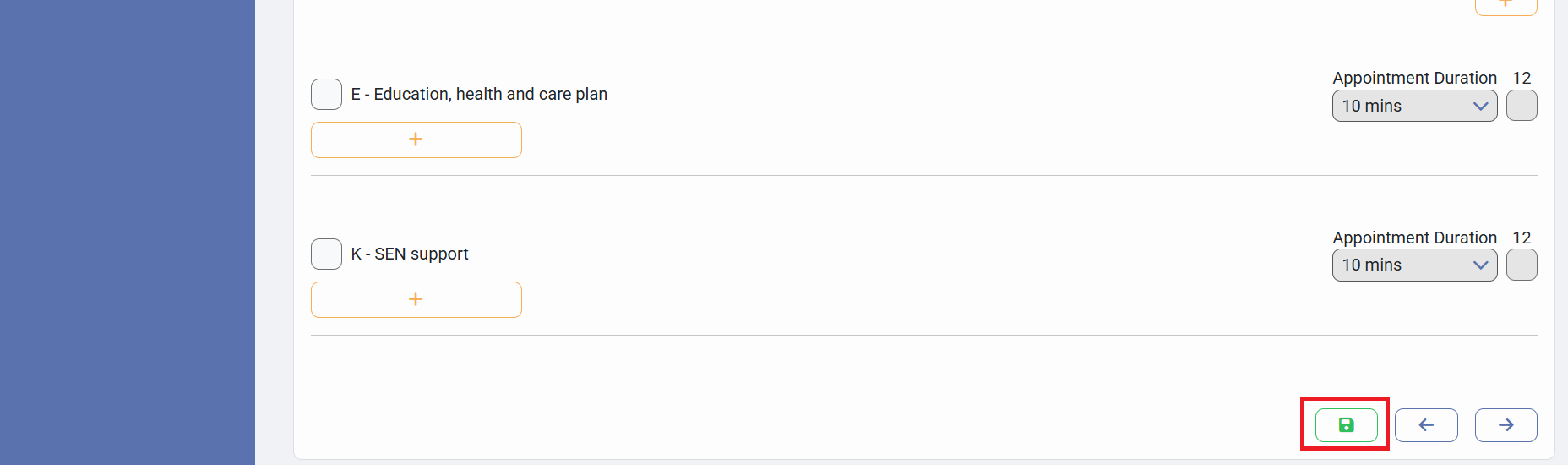Image resolution: width=1568 pixels, height=465 pixels.
Task: Click the green save icon button
Action: (1346, 424)
